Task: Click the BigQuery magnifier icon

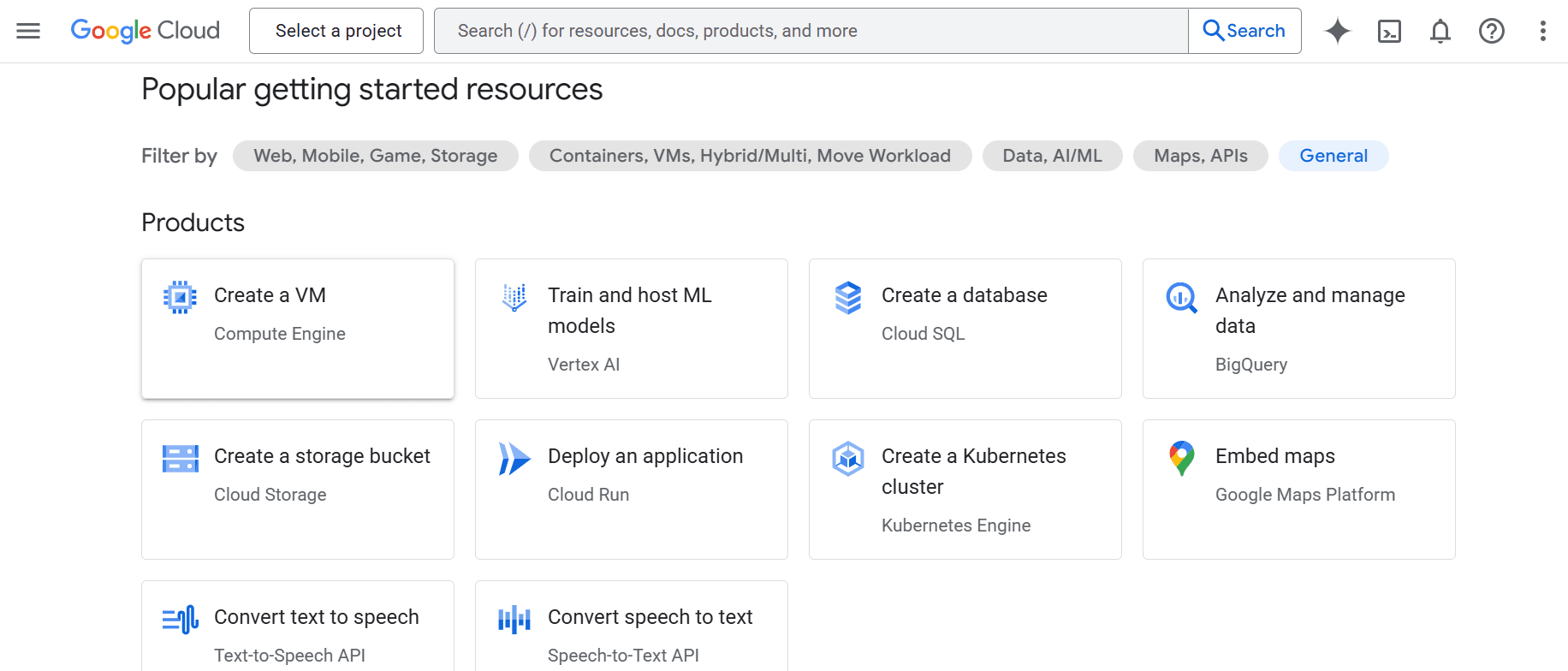Action: point(1182,297)
